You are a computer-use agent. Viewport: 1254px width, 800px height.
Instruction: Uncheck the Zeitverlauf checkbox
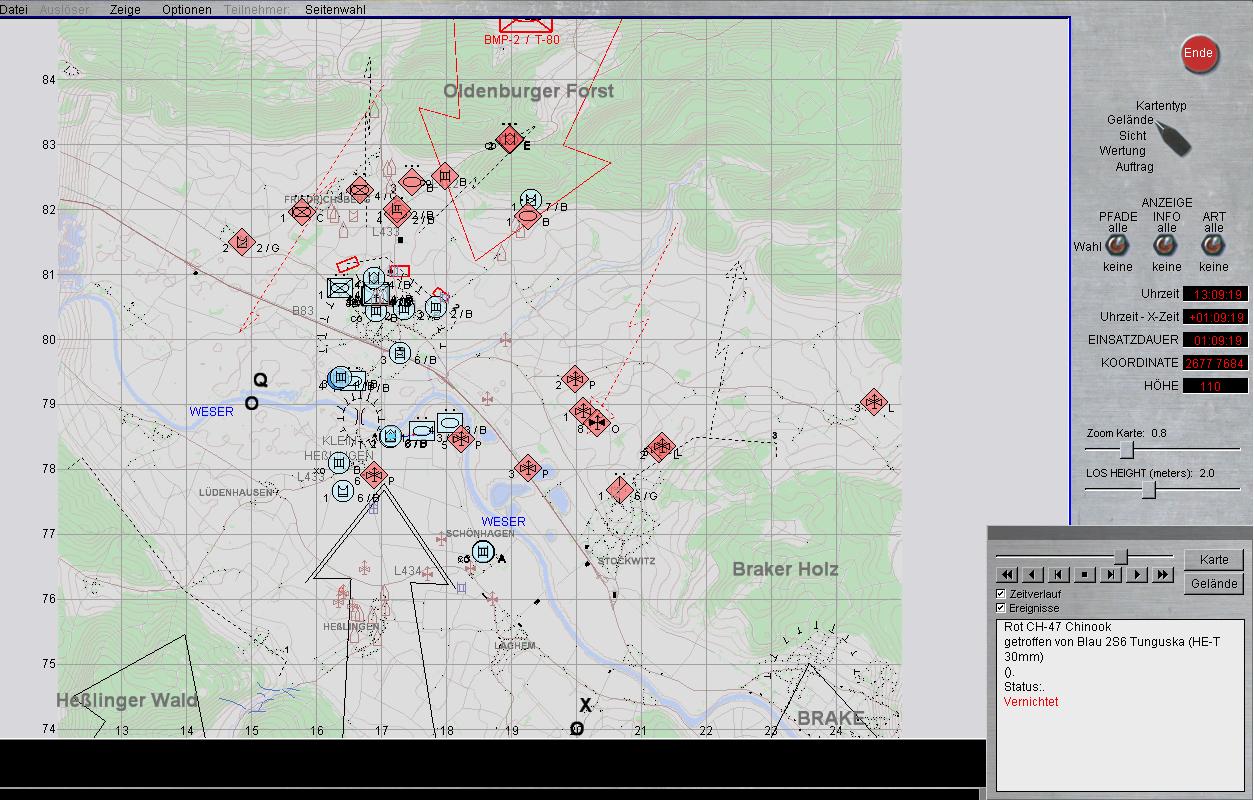1001,594
